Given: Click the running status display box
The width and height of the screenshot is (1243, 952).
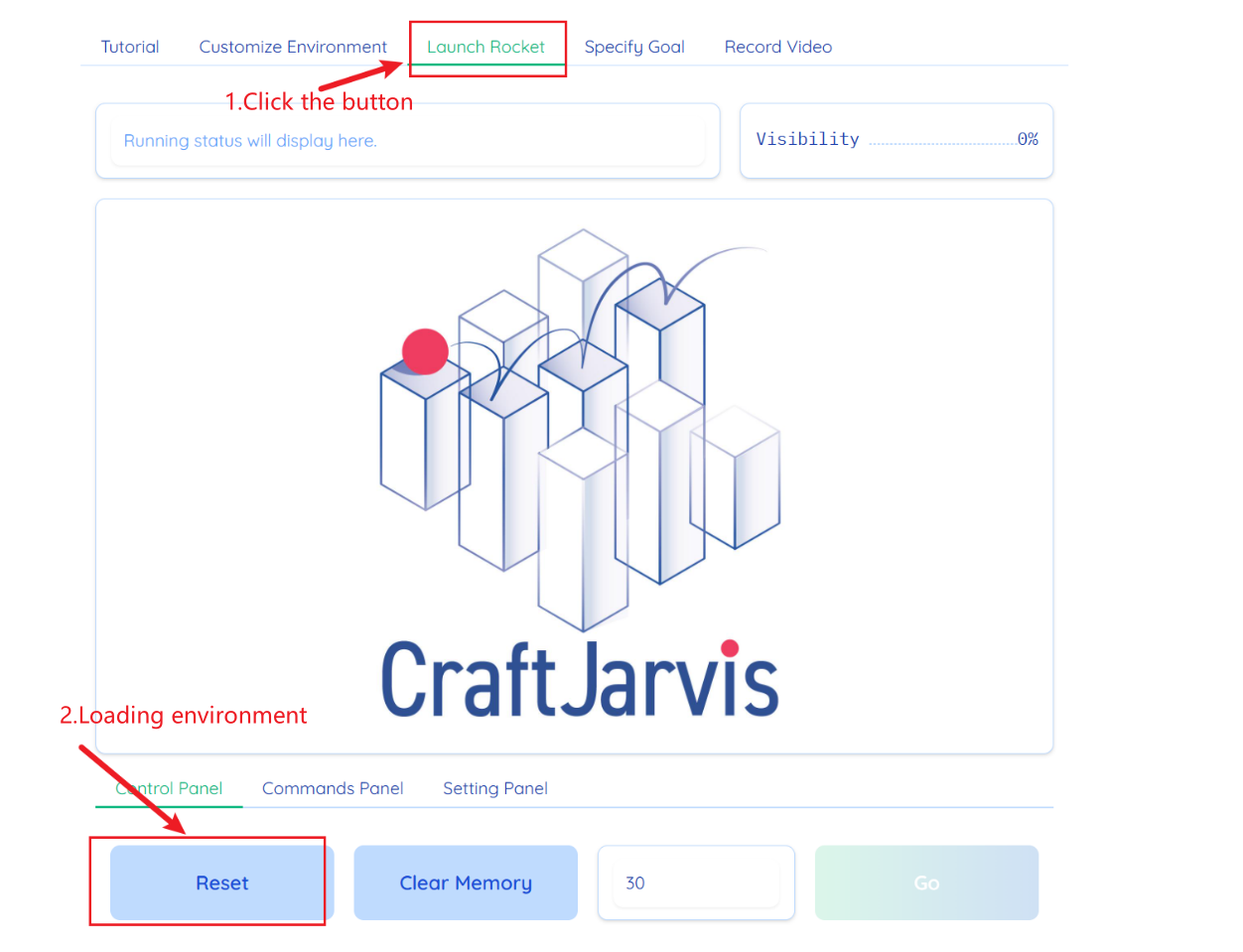Looking at the screenshot, I should (x=407, y=141).
